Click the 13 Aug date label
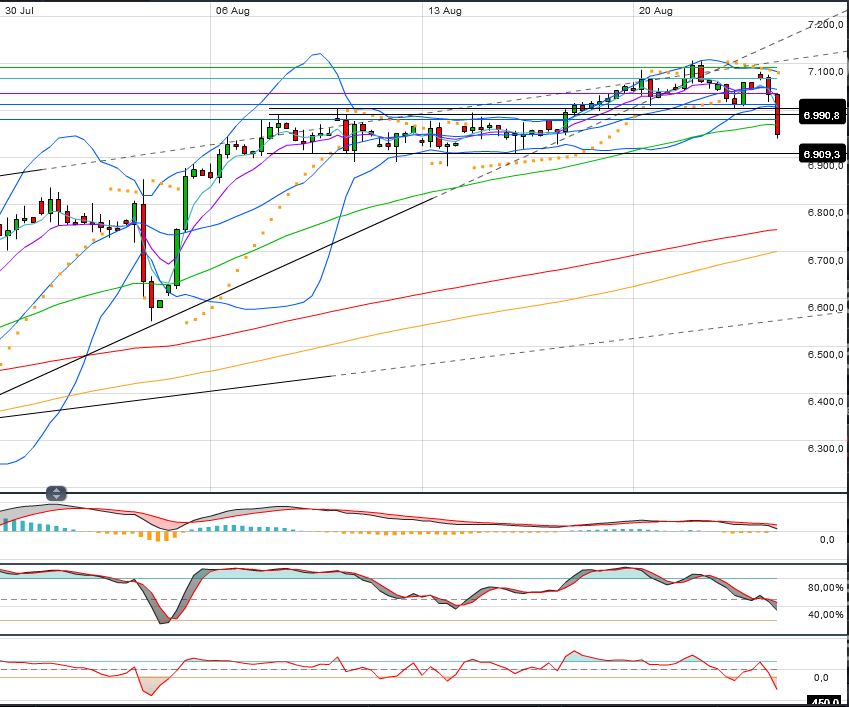This screenshot has width=849, height=707. (445, 10)
